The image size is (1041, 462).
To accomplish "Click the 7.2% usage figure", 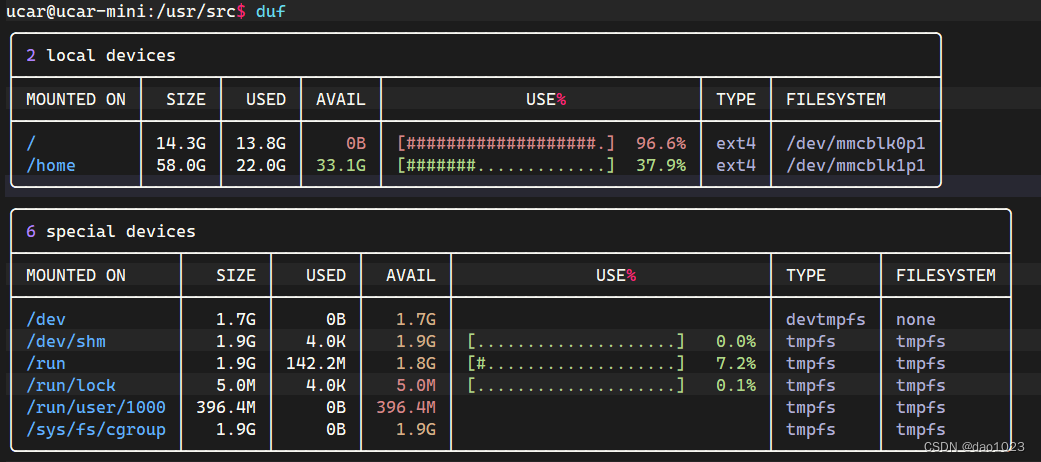I will (736, 364).
